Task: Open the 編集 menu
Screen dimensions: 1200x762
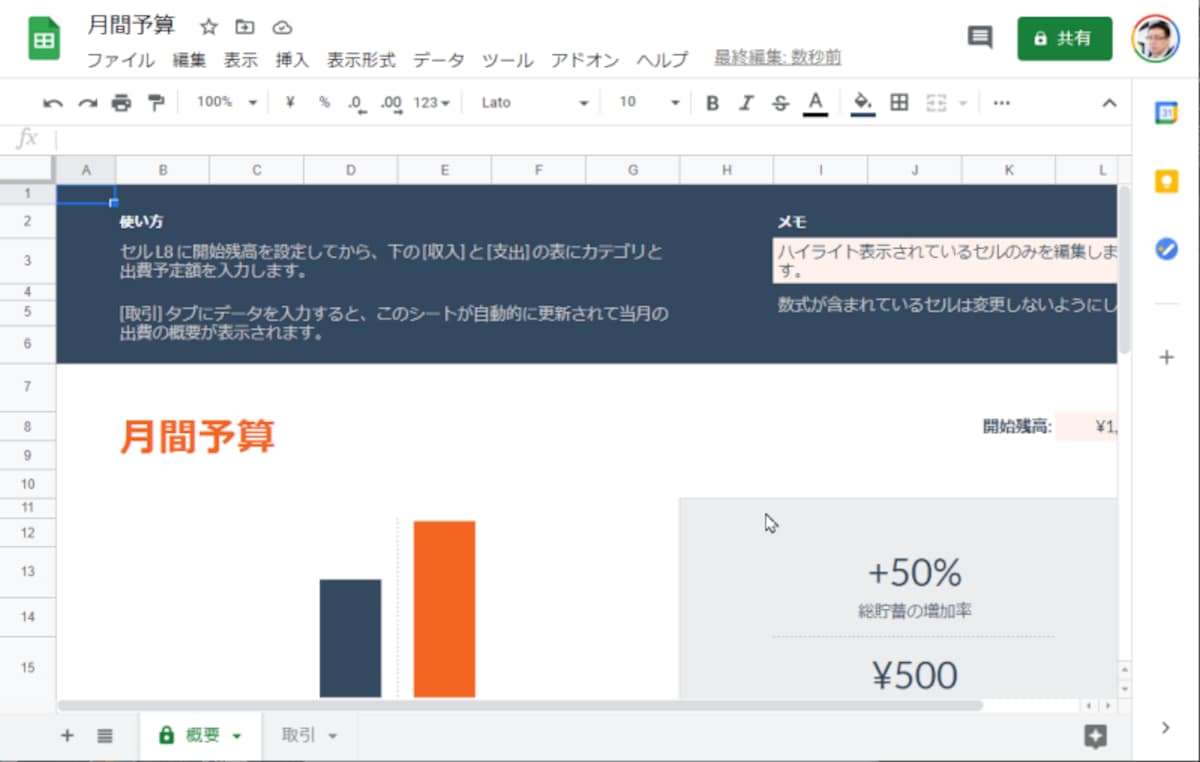Action: (x=189, y=60)
